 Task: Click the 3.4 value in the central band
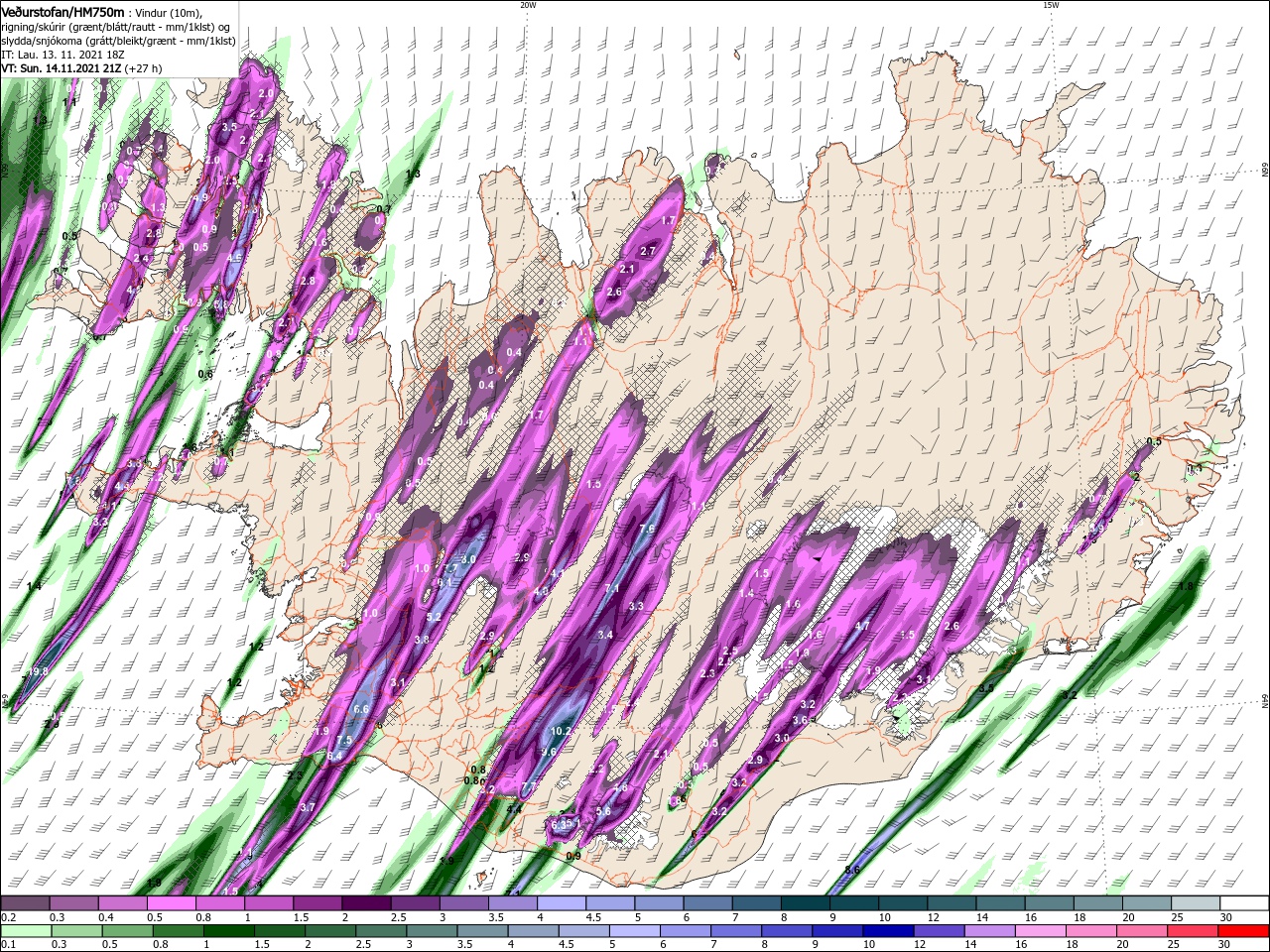605,635
